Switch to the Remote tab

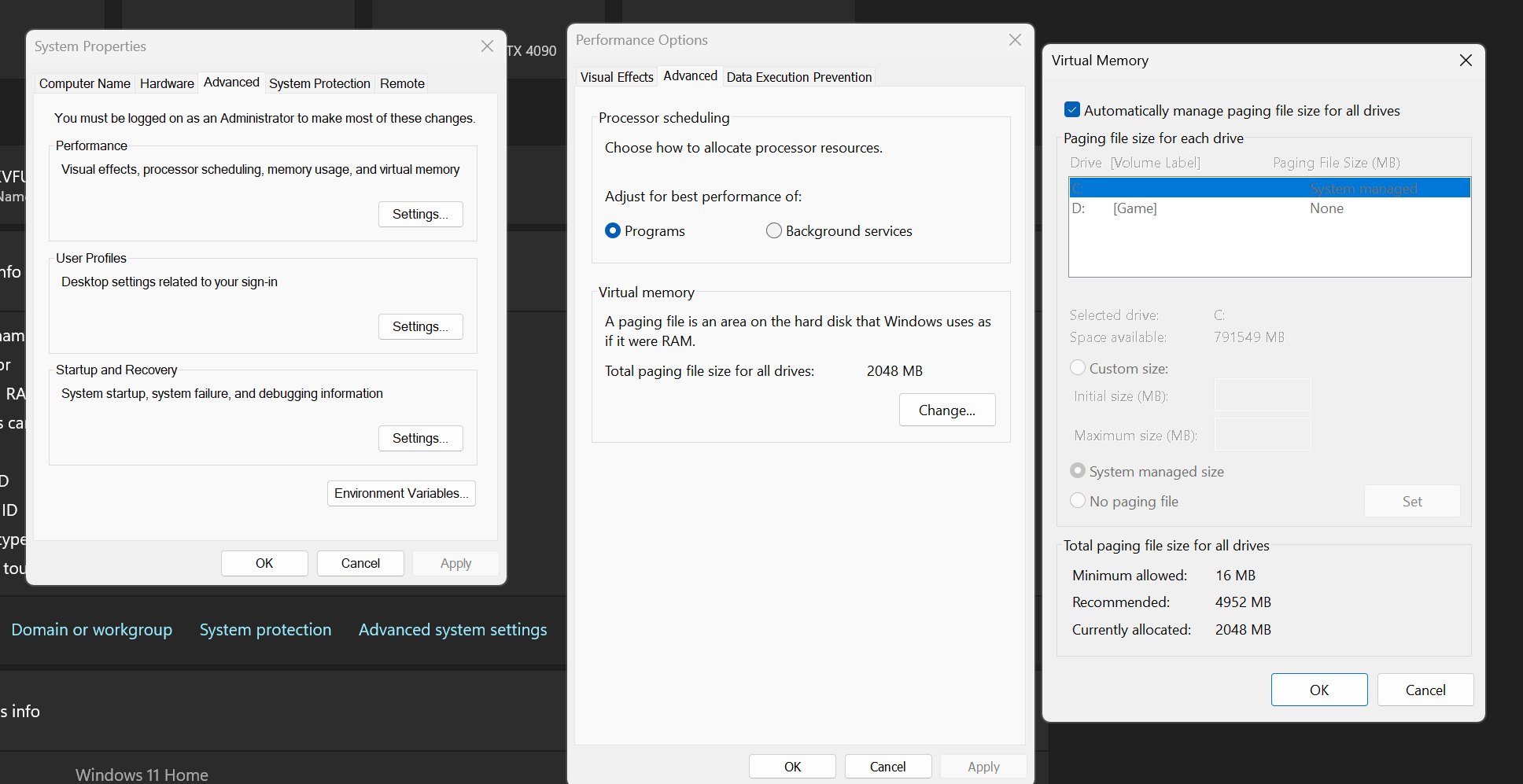pyautogui.click(x=402, y=83)
